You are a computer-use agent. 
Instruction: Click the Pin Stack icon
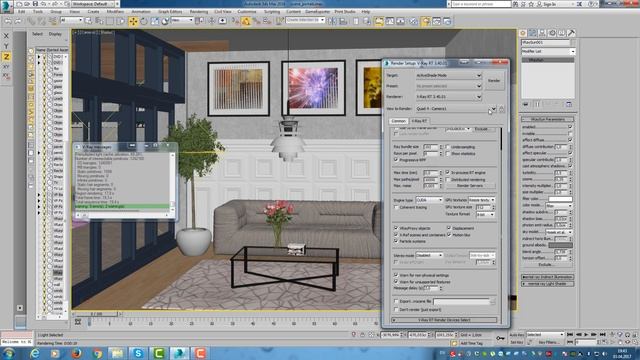tap(526, 104)
